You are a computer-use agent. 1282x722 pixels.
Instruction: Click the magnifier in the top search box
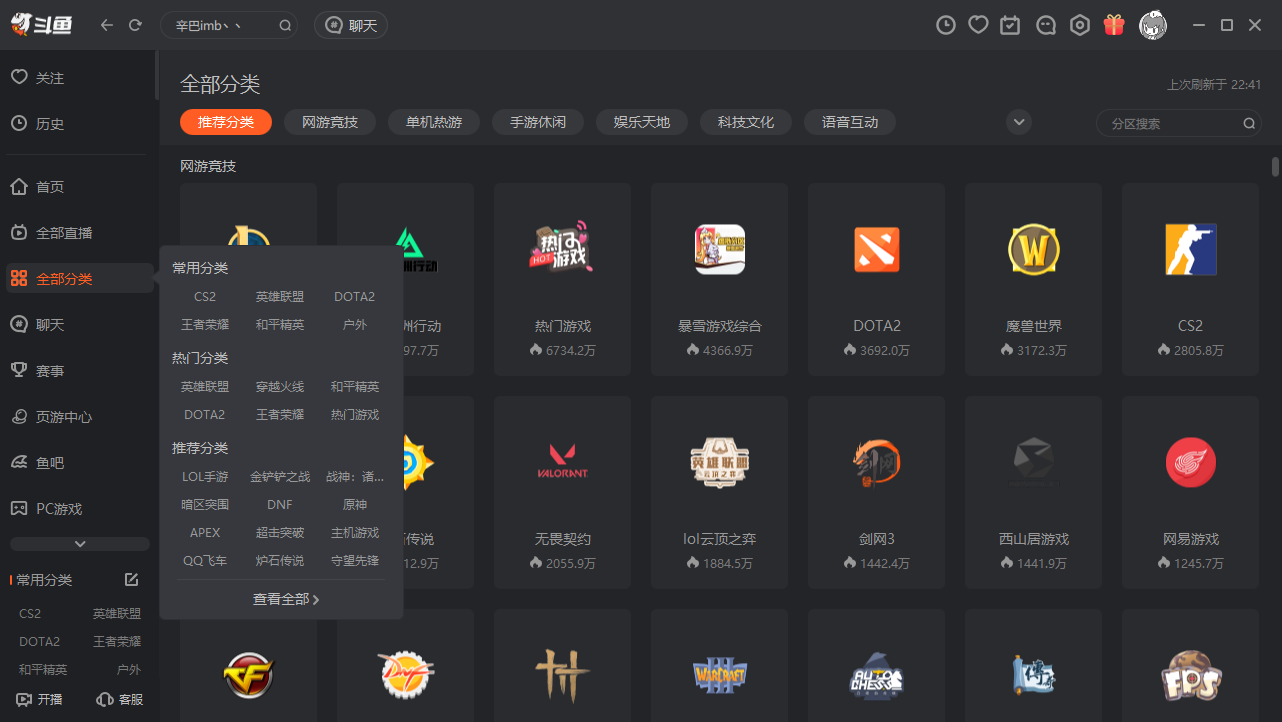285,26
